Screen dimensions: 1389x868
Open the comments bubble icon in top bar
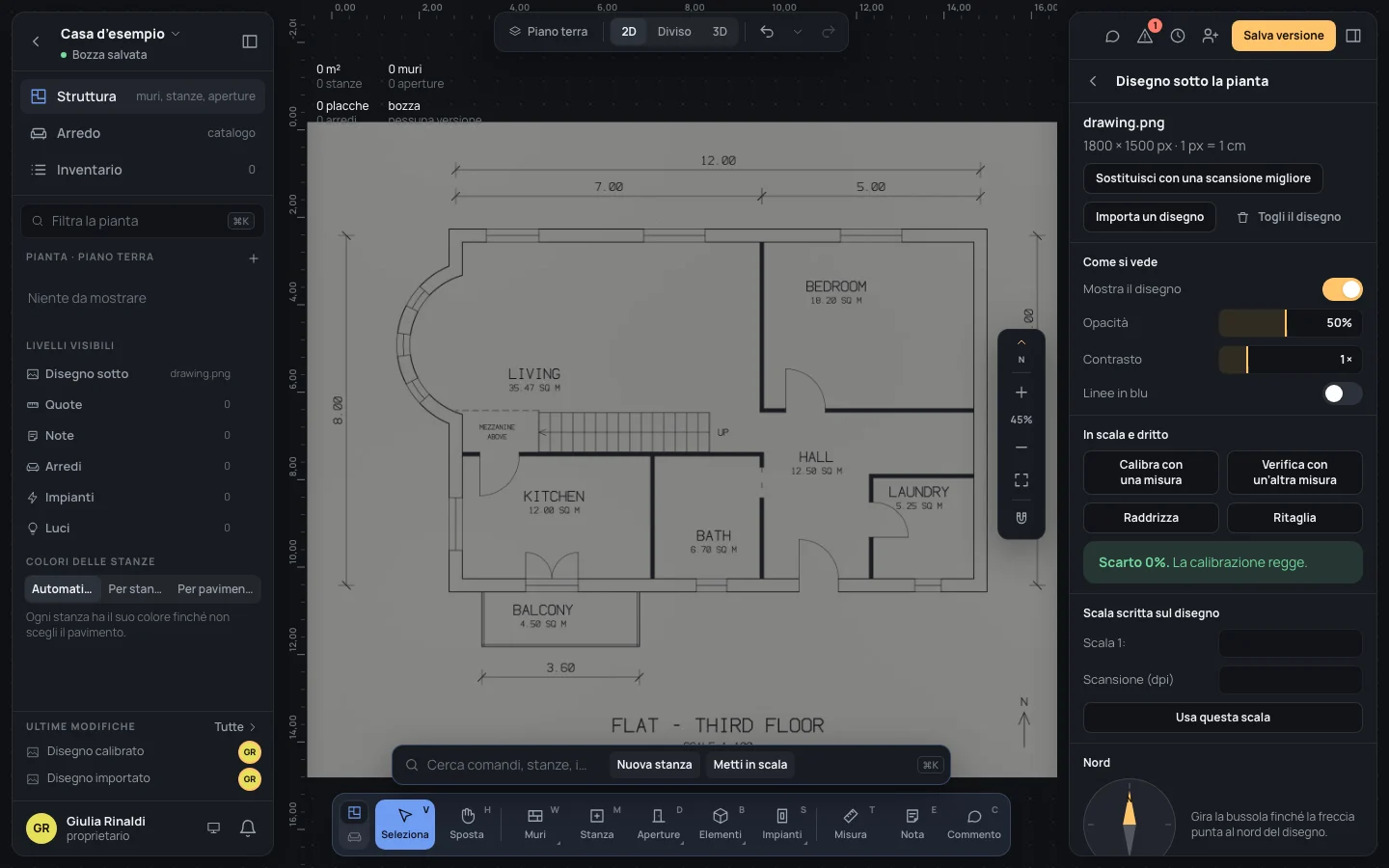coord(1112,36)
